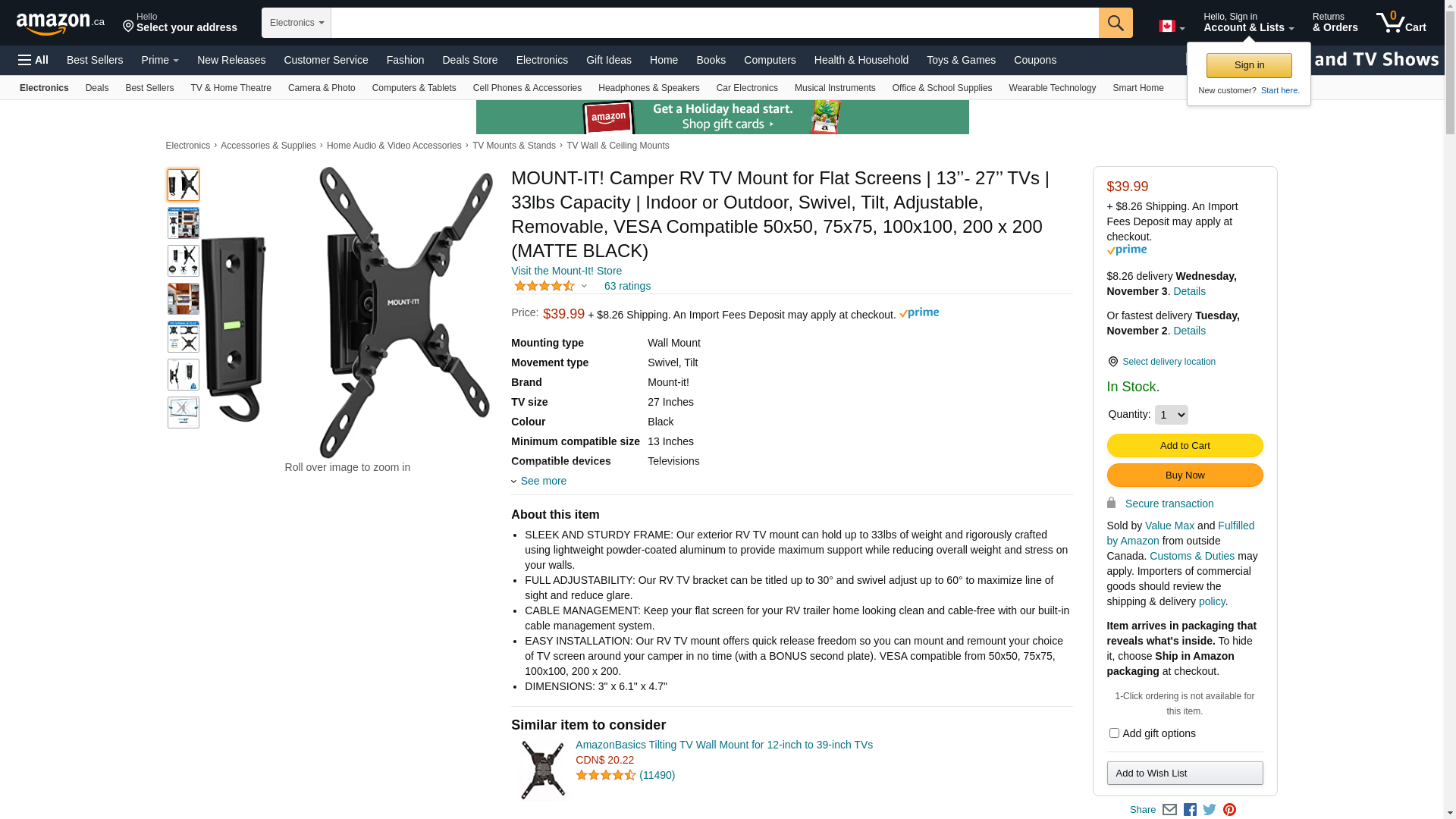Select the second product thumbnail image

click(184, 223)
